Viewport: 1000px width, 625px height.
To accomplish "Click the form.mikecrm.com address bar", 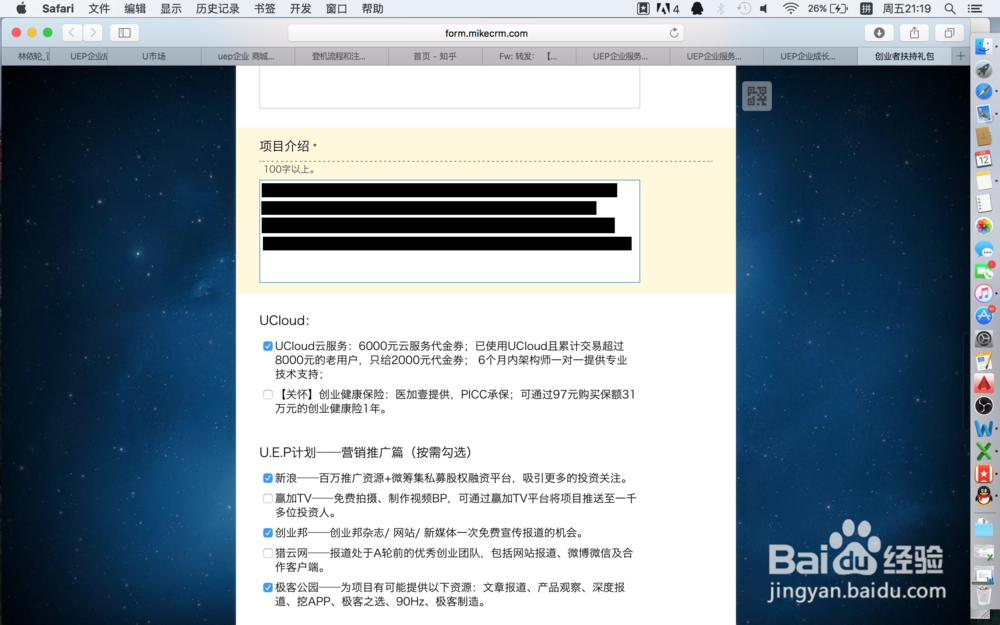I will click(x=485, y=33).
